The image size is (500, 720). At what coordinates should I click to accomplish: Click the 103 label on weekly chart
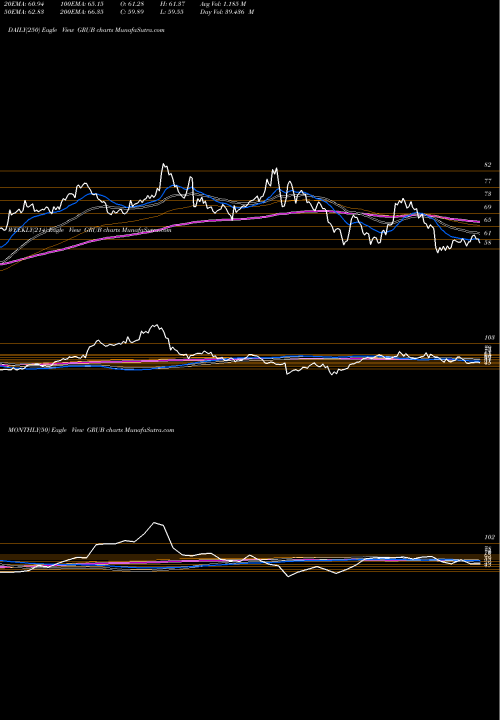pos(489,338)
